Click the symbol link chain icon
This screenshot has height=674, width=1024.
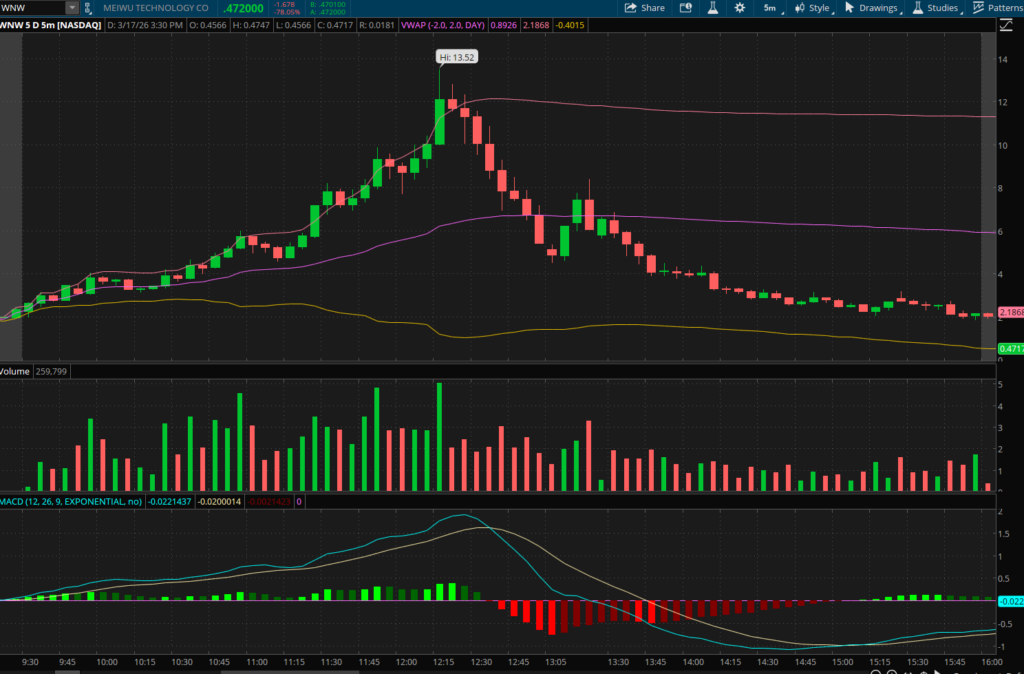coord(87,8)
